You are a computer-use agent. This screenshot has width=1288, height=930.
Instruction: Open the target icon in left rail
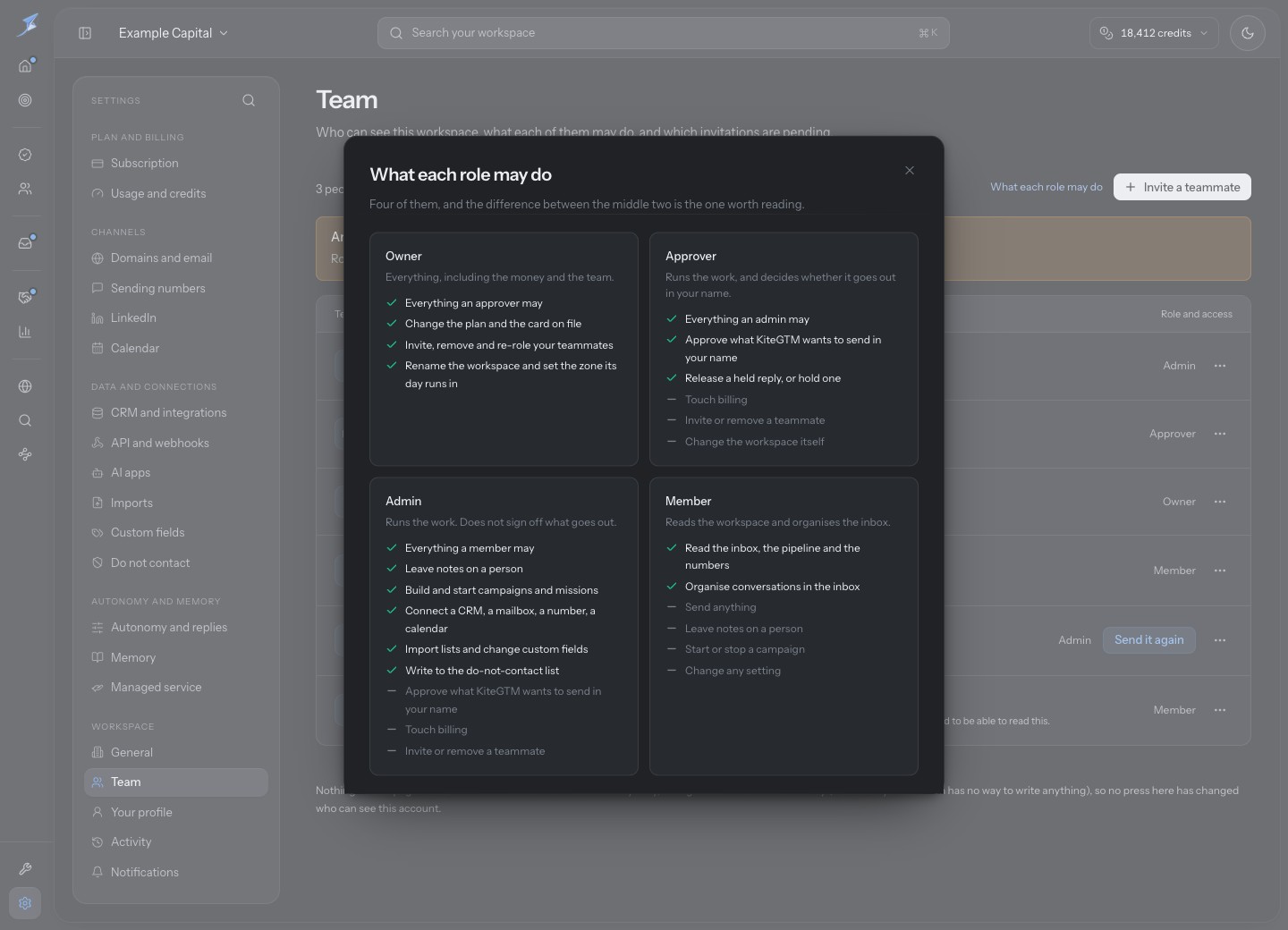tap(25, 100)
